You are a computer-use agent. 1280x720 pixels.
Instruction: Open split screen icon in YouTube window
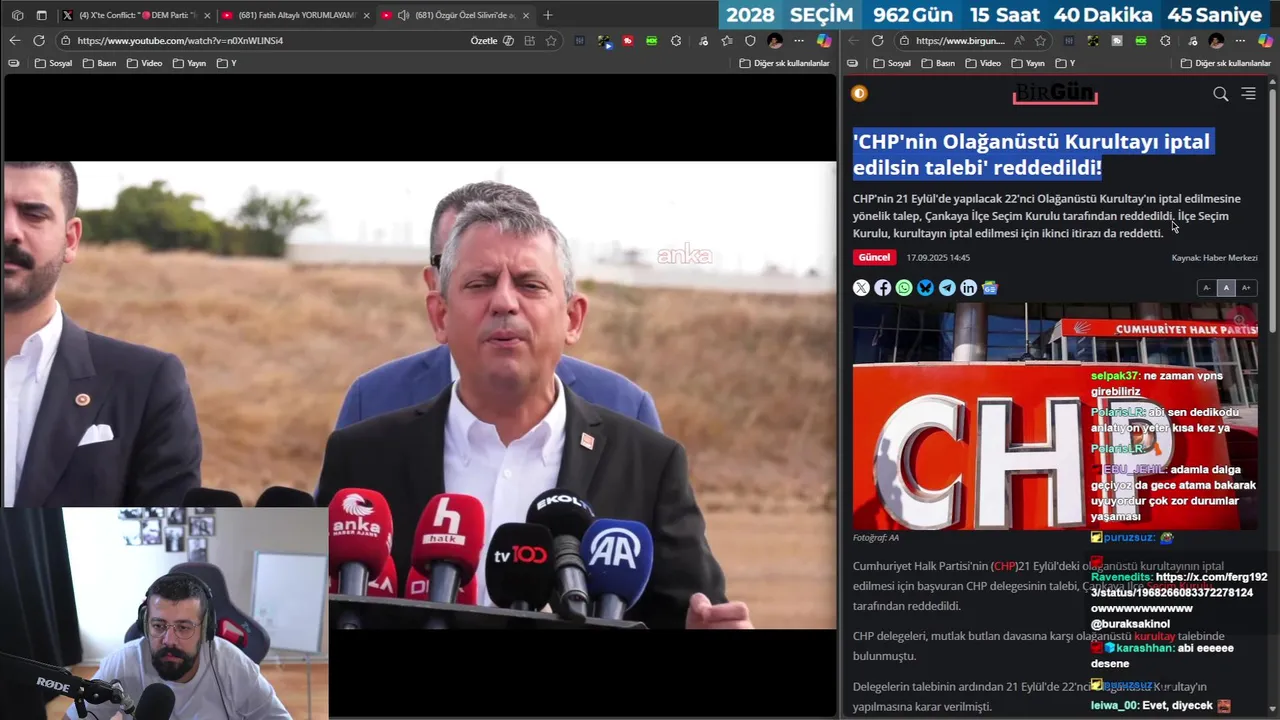(529, 41)
